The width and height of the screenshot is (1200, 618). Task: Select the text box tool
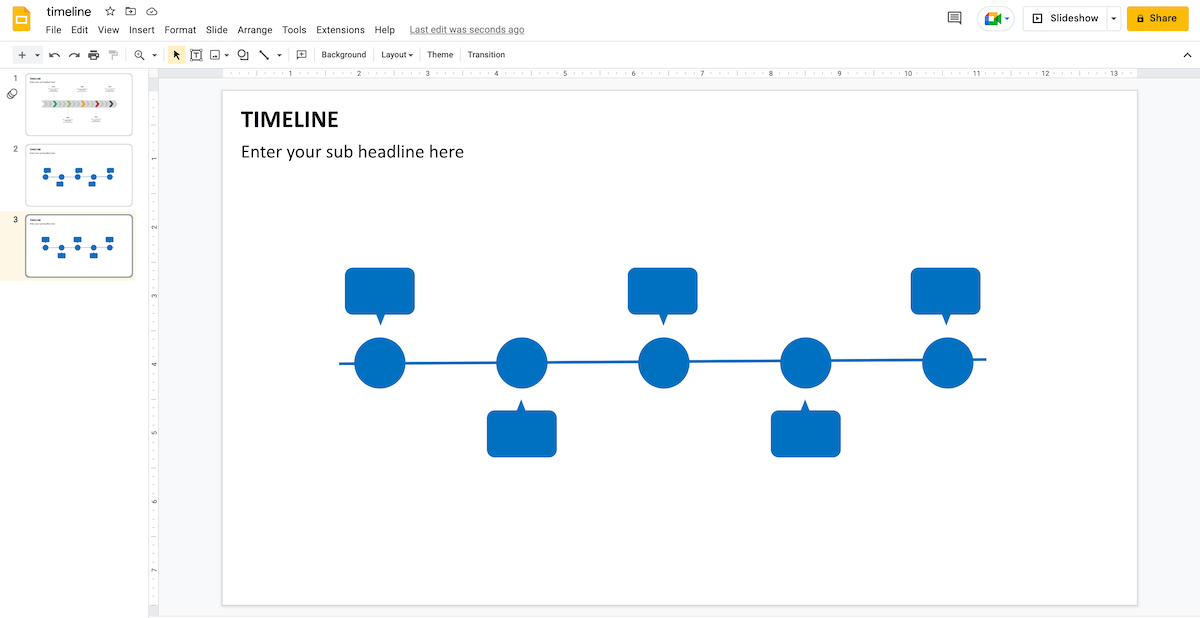pyautogui.click(x=196, y=55)
